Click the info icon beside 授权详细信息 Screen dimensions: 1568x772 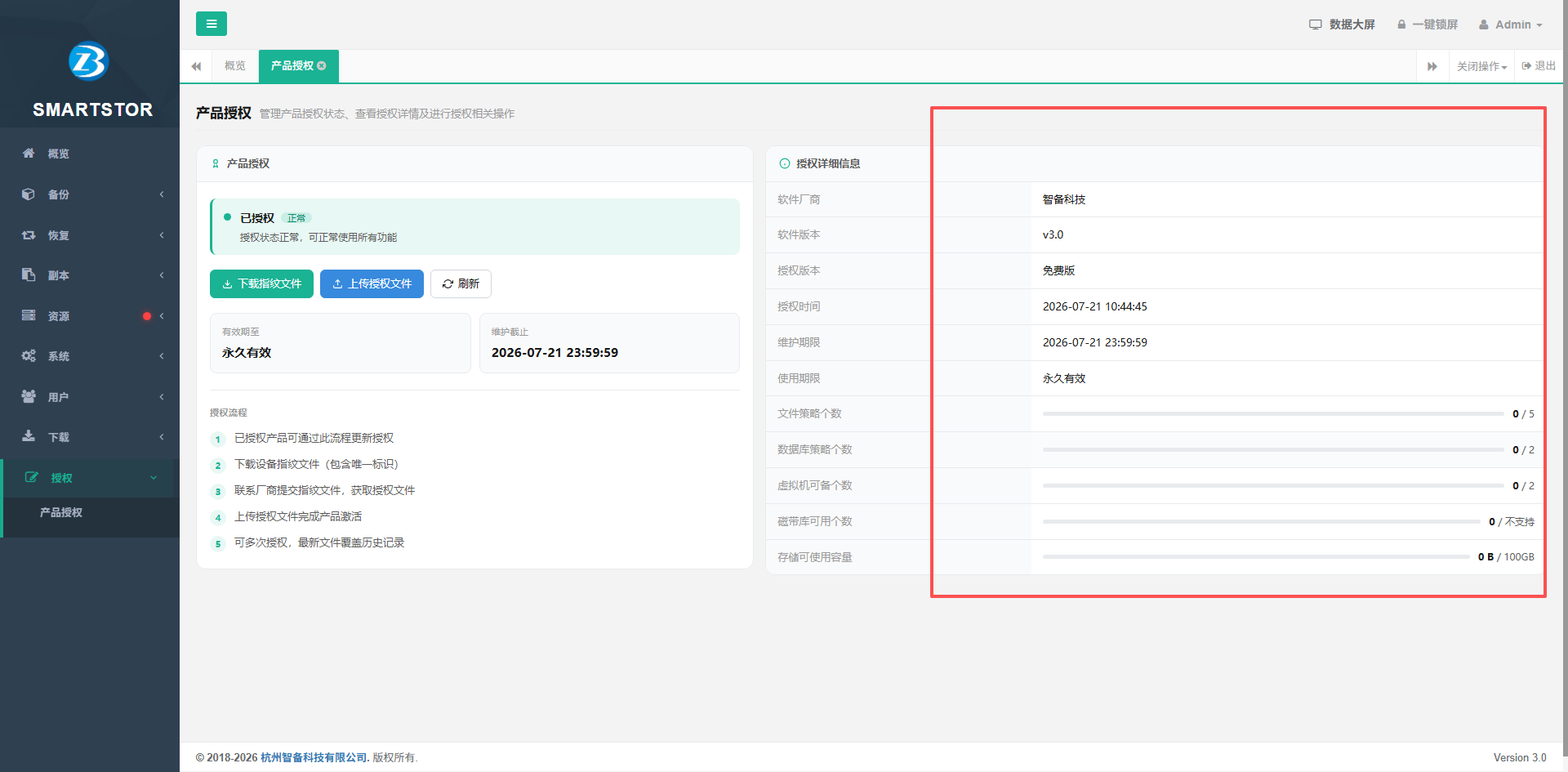(785, 163)
